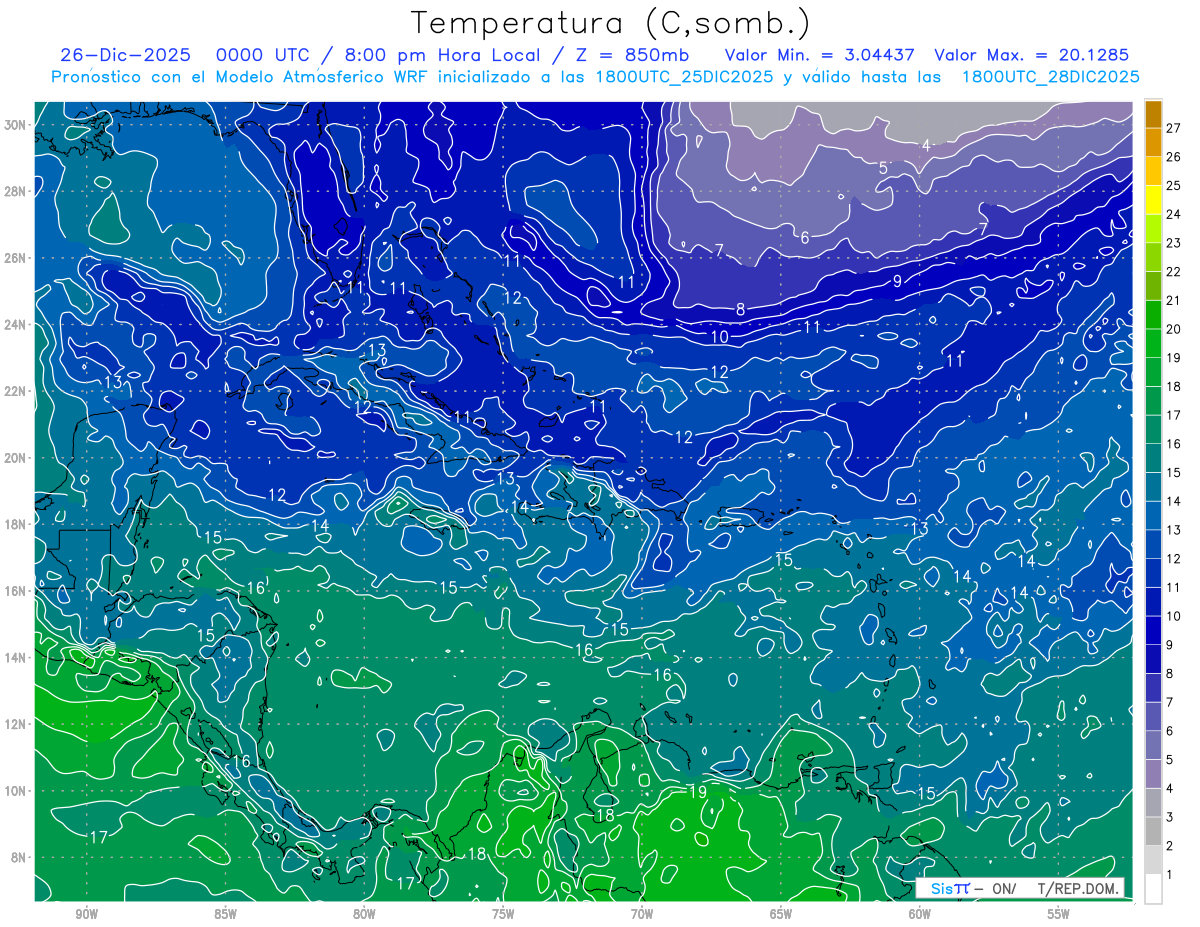Click the colorbar tick label '3'
Screen dimensions: 1200x927
pos(1169,817)
